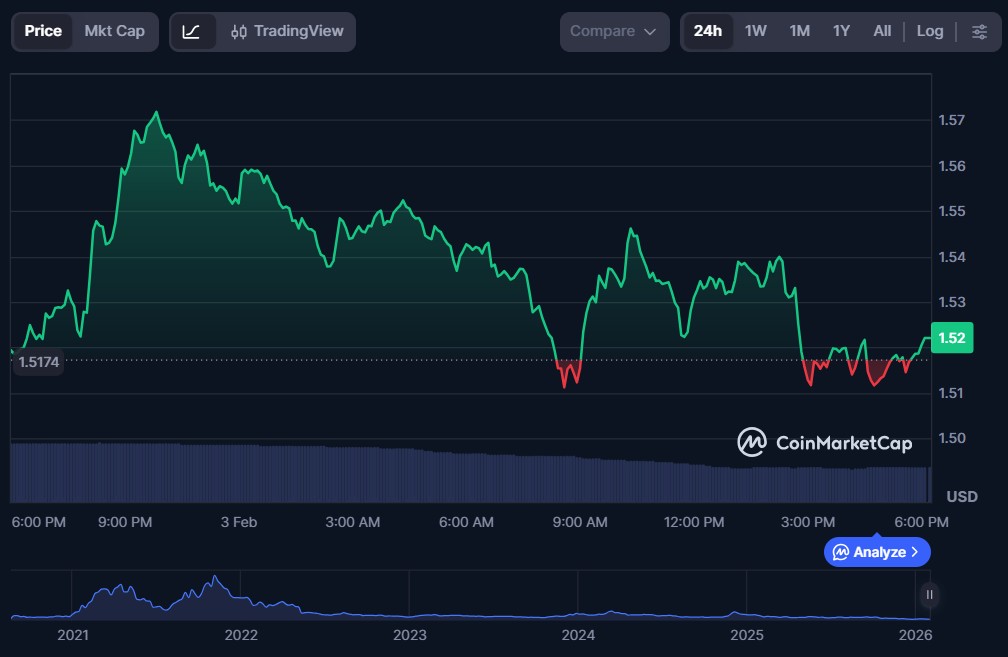
Task: Click 2024 on the range navigator timeline
Action: (578, 635)
